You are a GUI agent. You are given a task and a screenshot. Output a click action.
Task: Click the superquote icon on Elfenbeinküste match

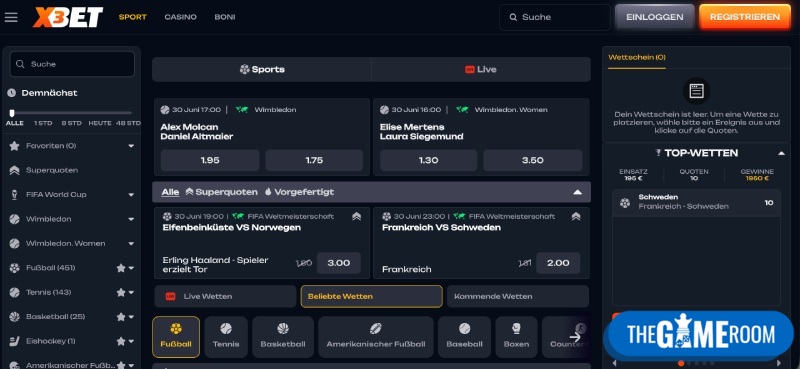[x=357, y=216]
